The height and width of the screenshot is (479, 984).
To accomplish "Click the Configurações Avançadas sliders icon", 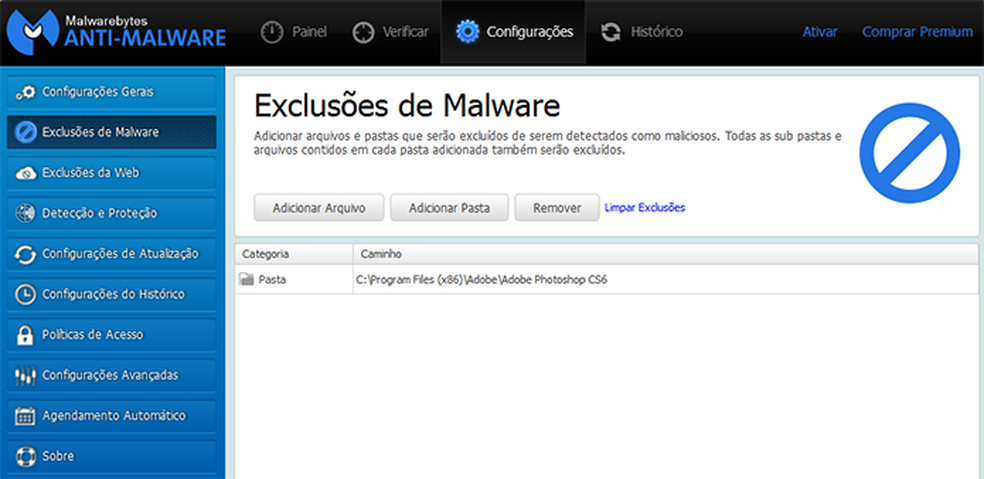I will point(25,375).
